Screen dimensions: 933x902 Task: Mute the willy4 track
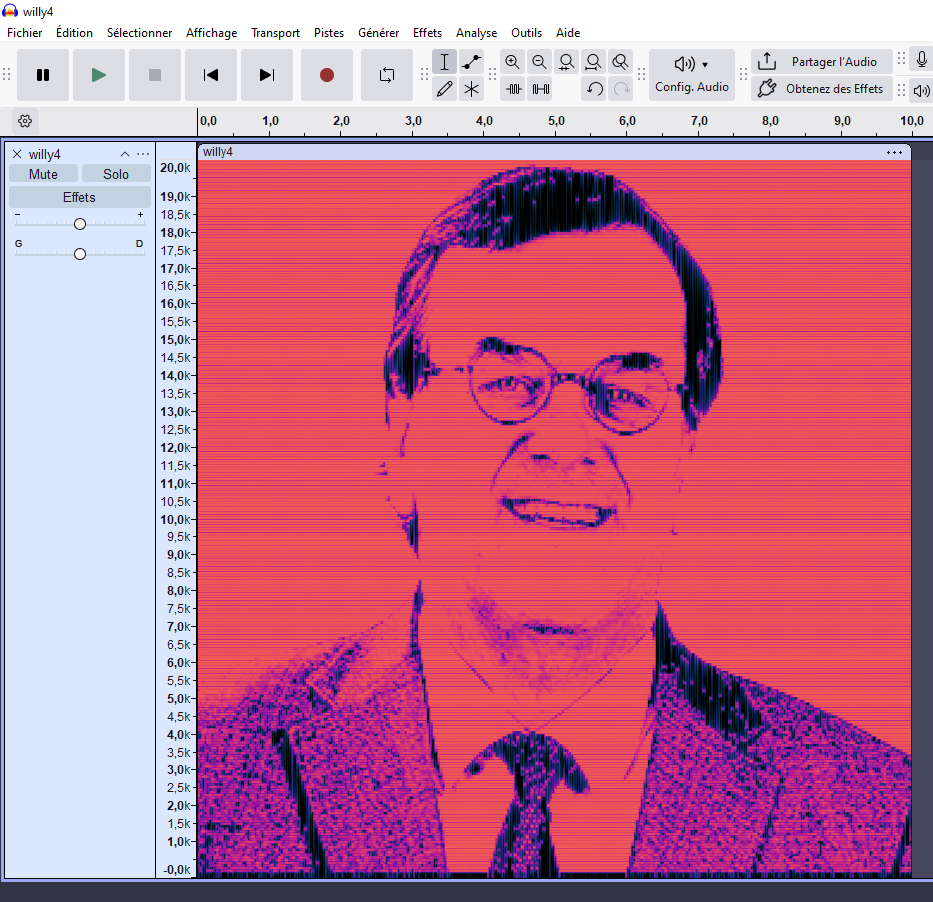point(43,174)
